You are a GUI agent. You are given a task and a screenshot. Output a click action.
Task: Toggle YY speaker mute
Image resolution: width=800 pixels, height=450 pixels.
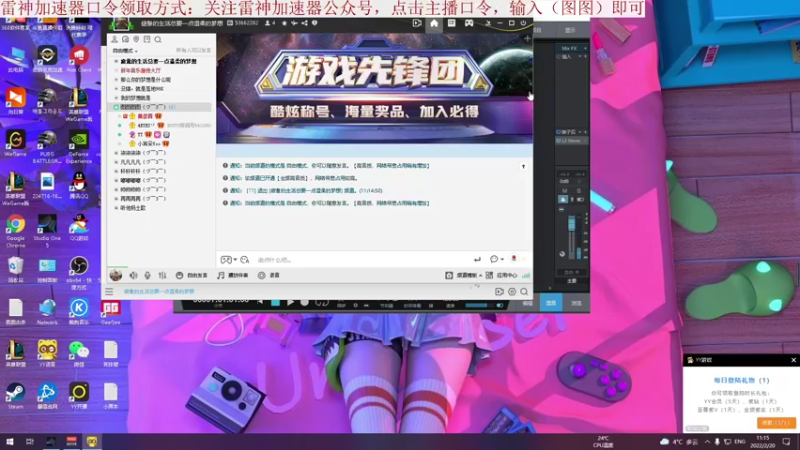pos(133,276)
